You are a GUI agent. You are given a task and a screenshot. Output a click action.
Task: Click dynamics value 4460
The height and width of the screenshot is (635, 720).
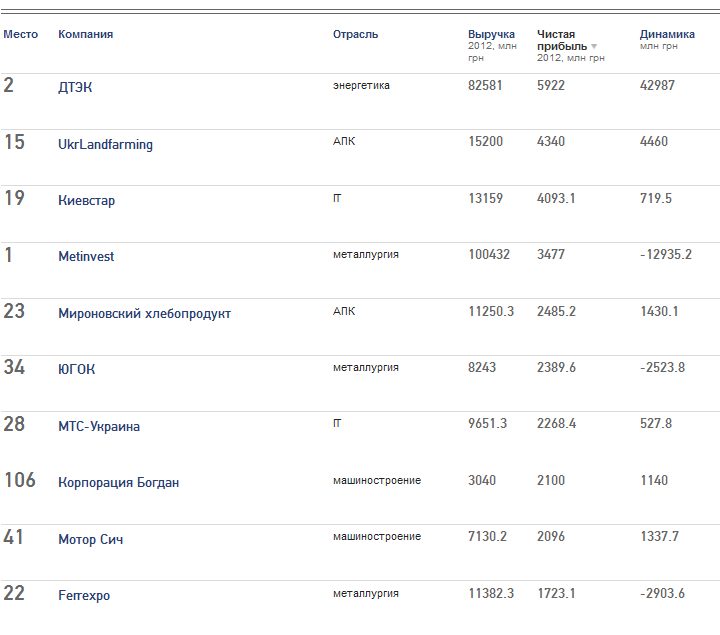[654, 141]
